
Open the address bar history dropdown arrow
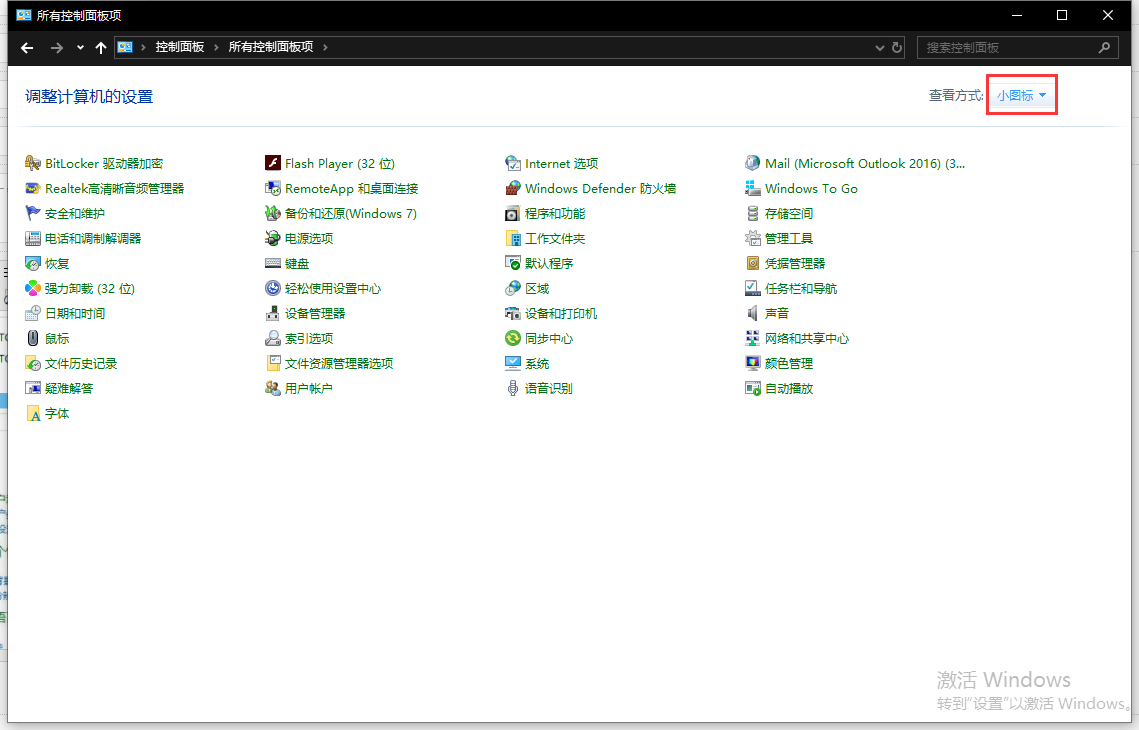click(x=879, y=47)
